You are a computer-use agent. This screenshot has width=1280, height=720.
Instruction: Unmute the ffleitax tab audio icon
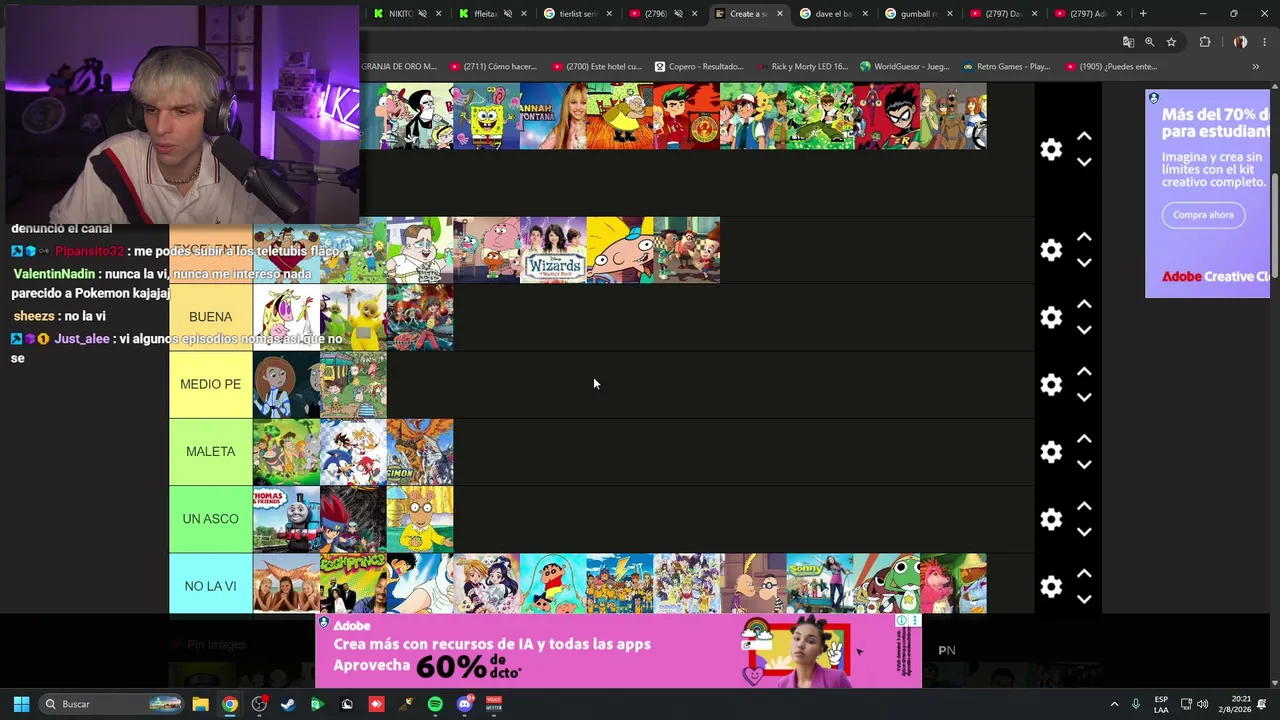tap(508, 14)
